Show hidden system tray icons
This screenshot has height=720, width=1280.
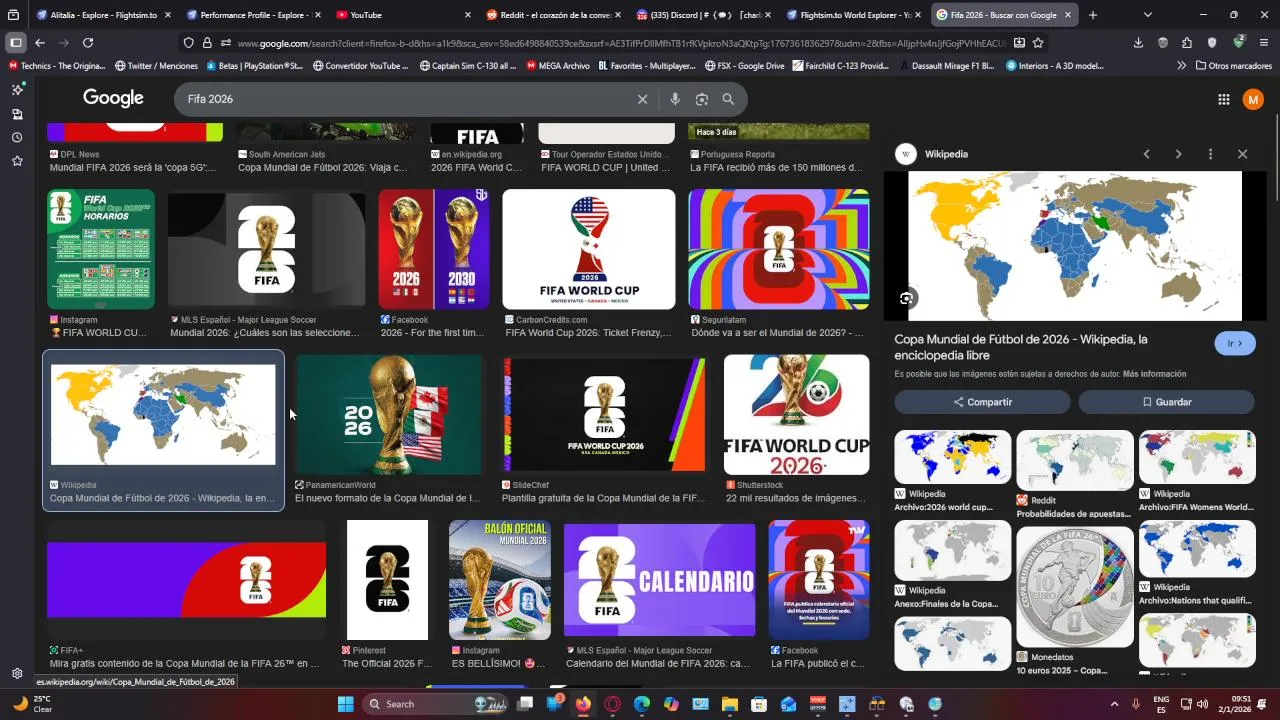[1114, 703]
